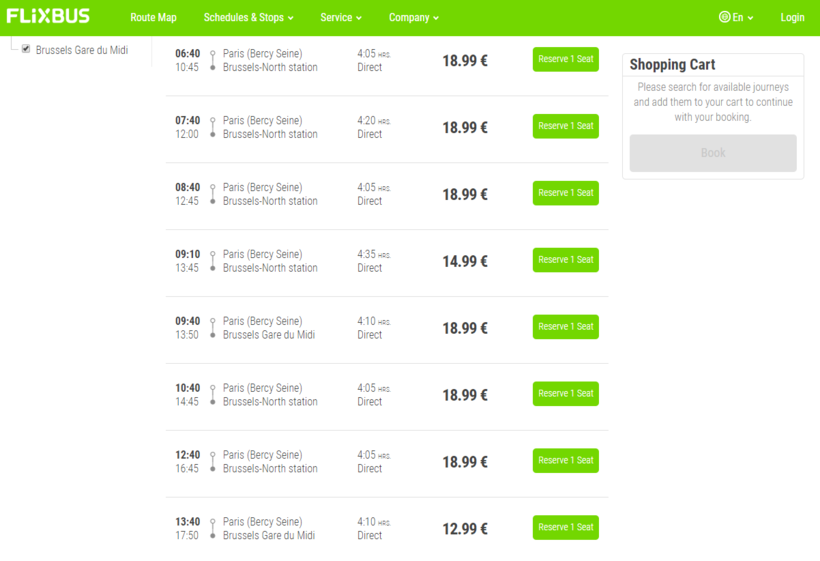Expand the Company dropdown menu
Image resolution: width=820 pixels, height=561 pixels.
tap(413, 17)
